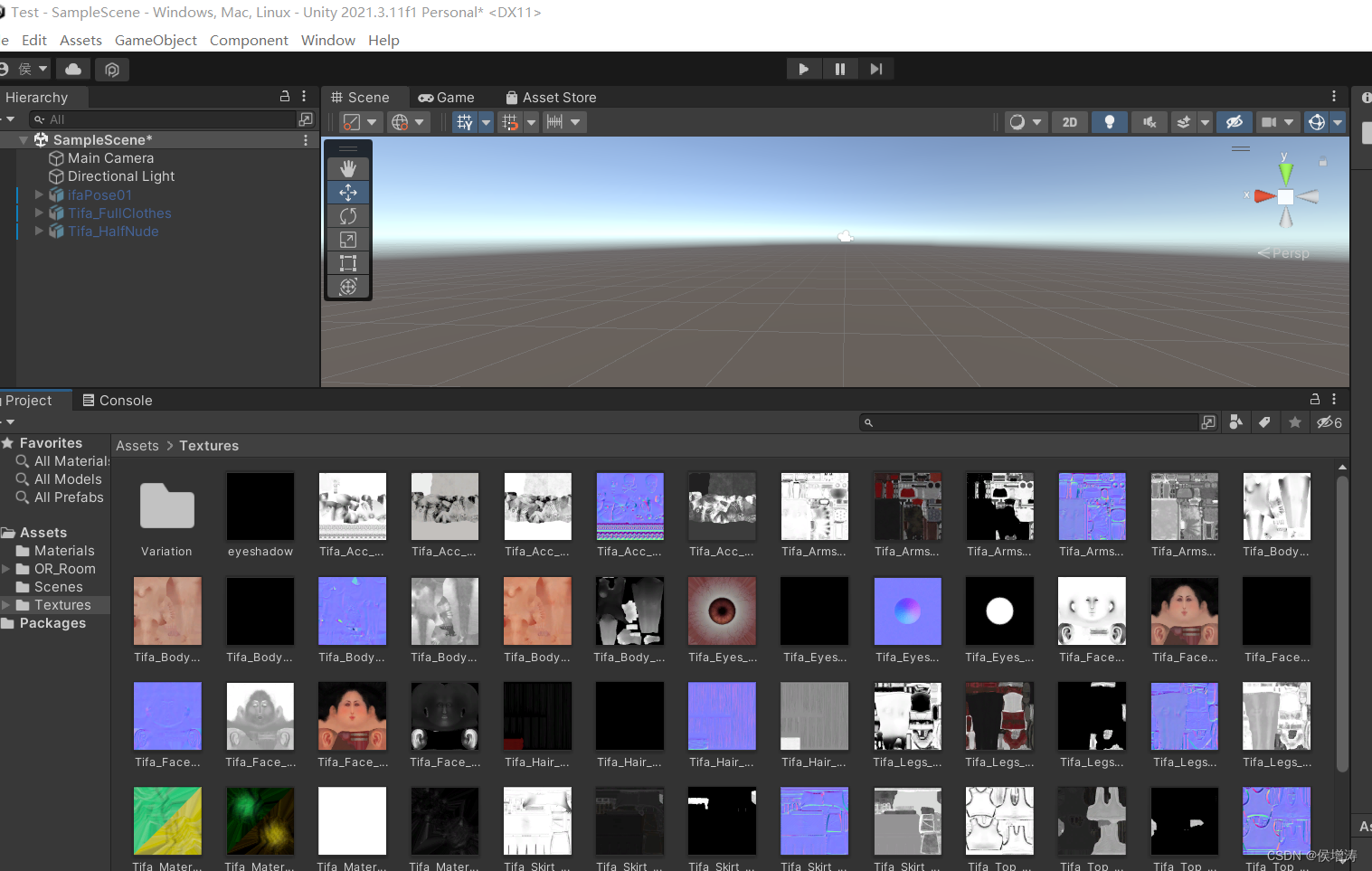Toggle scene lighting bulb
Viewport: 1372px width, 871px height.
point(1110,122)
